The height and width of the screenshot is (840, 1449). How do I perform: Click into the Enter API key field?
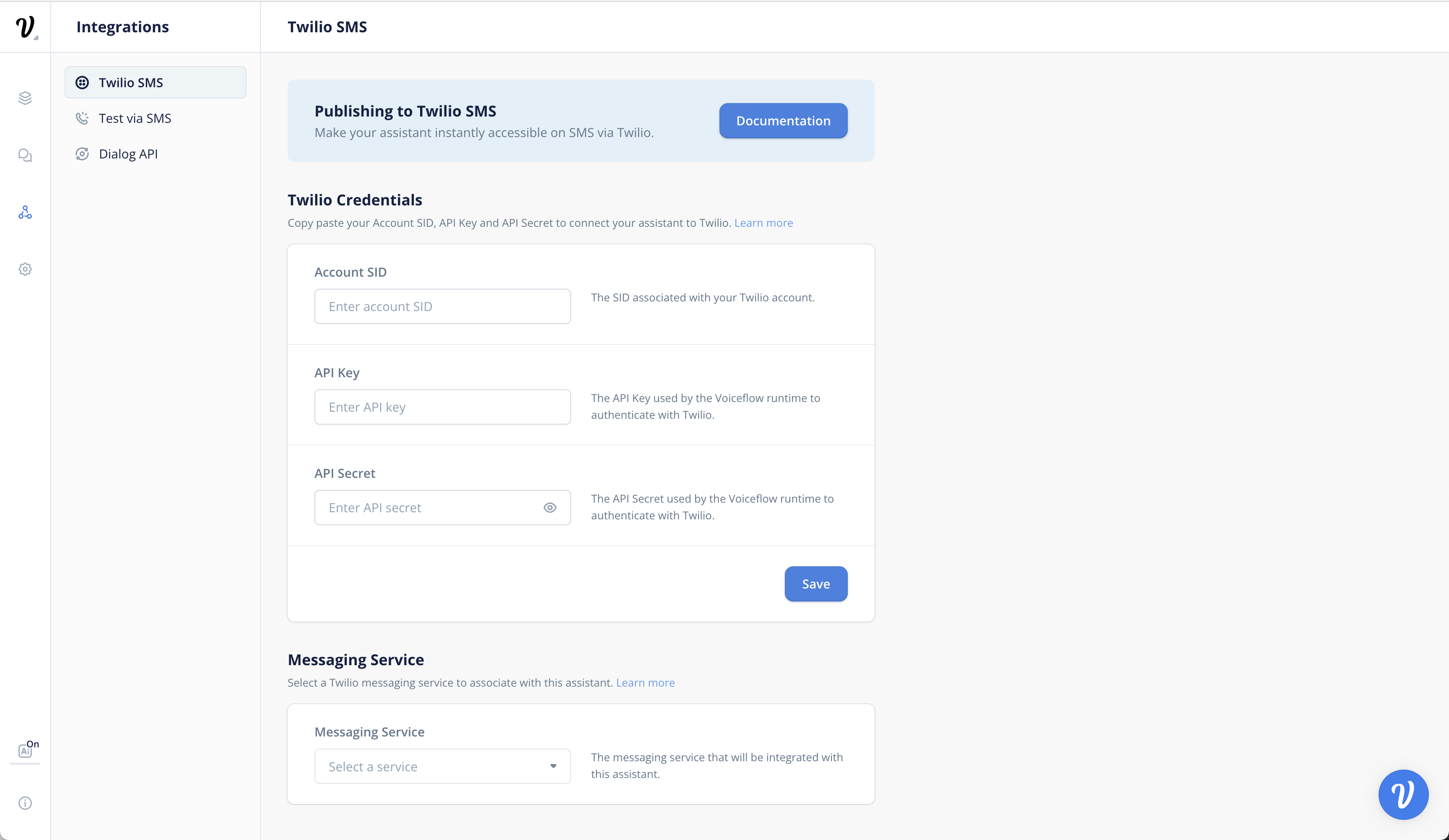click(442, 407)
